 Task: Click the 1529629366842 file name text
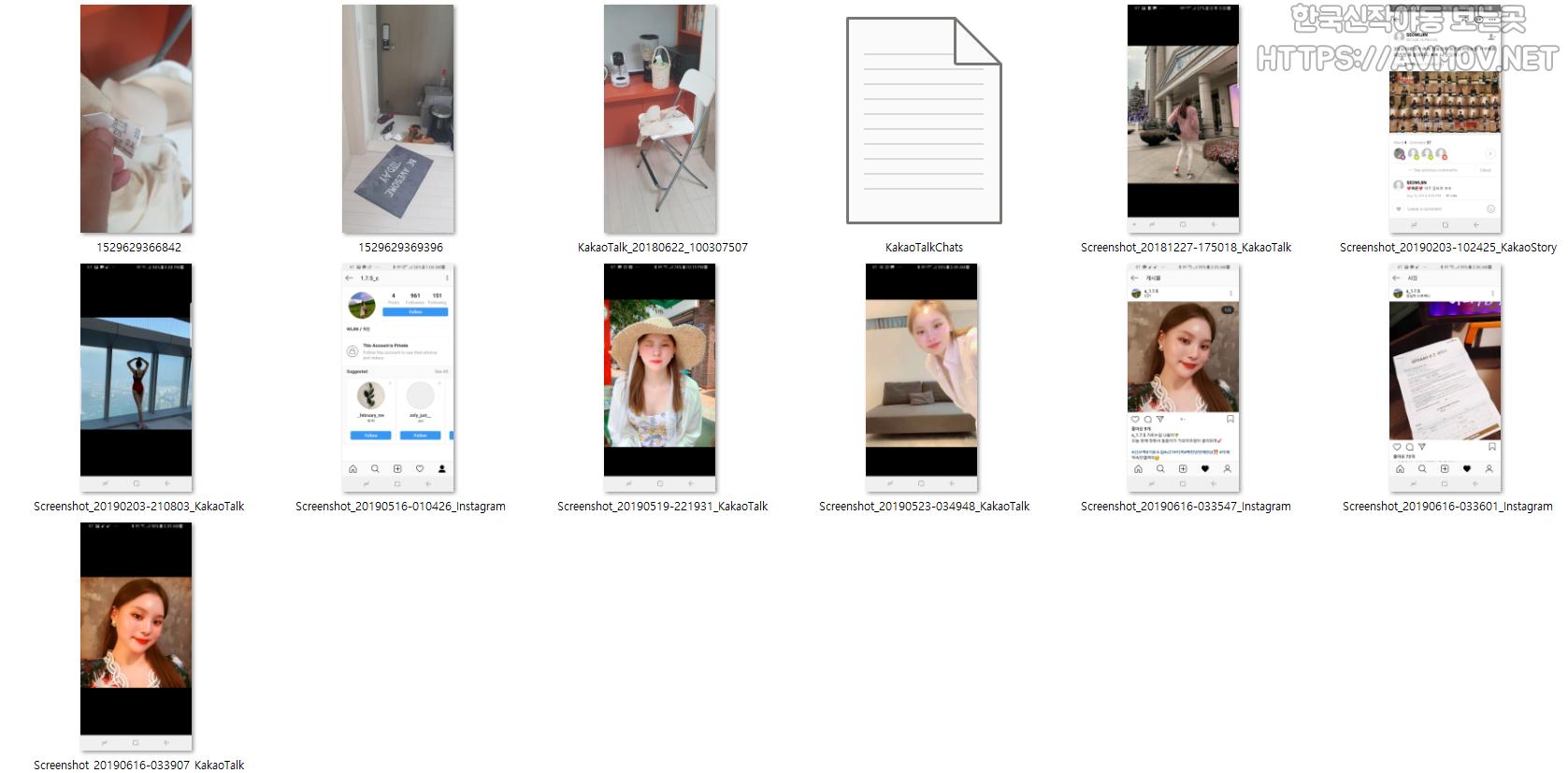tap(139, 248)
